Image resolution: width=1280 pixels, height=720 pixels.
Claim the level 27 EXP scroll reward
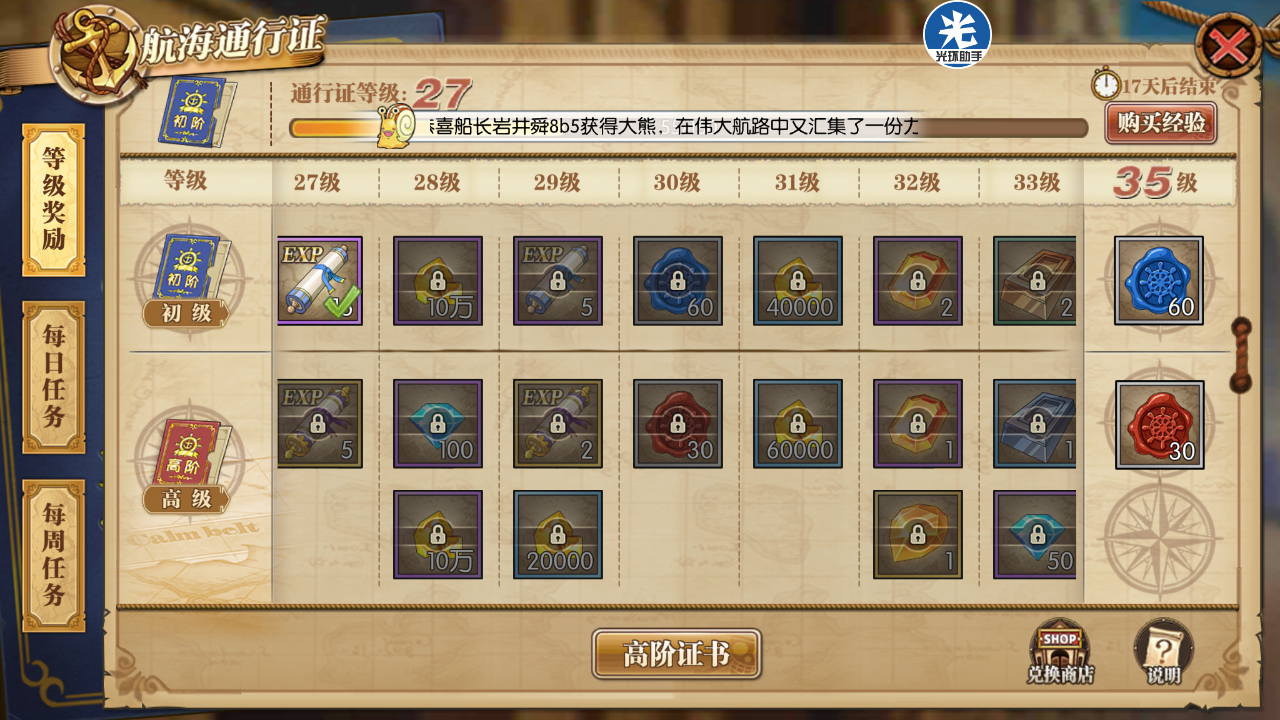[x=320, y=281]
